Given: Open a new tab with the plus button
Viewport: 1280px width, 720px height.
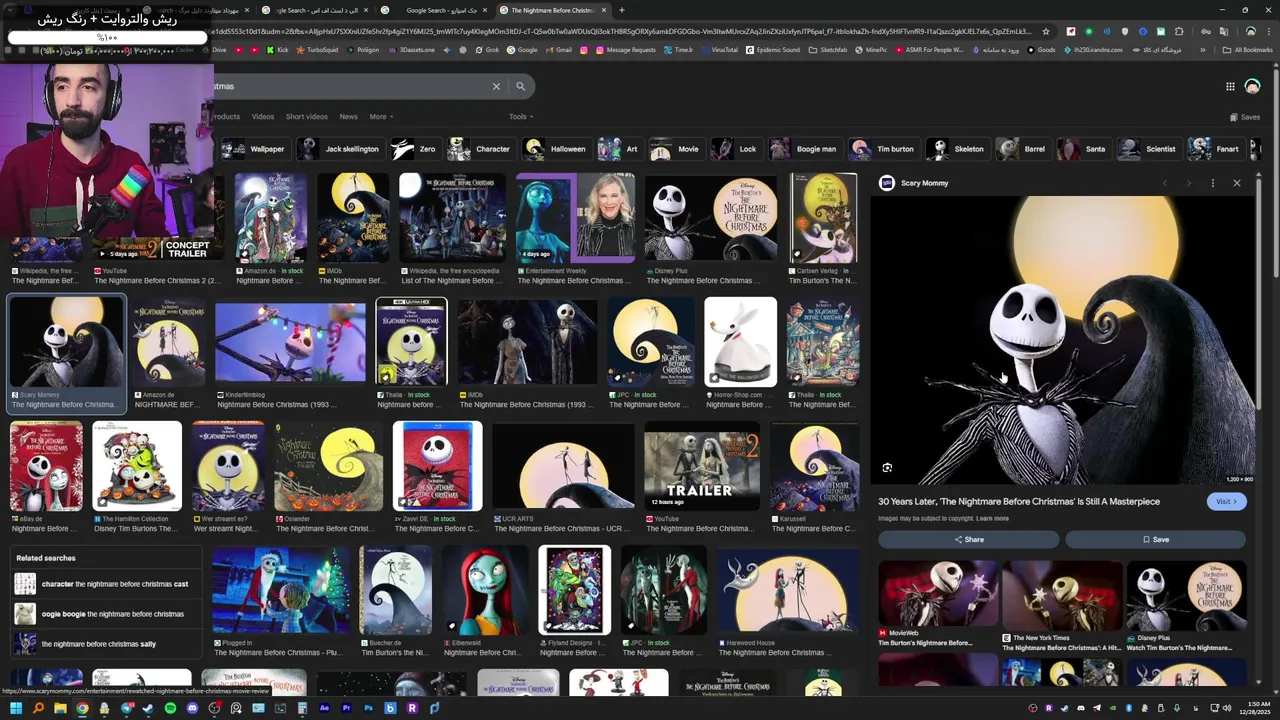Looking at the screenshot, I should tap(621, 10).
